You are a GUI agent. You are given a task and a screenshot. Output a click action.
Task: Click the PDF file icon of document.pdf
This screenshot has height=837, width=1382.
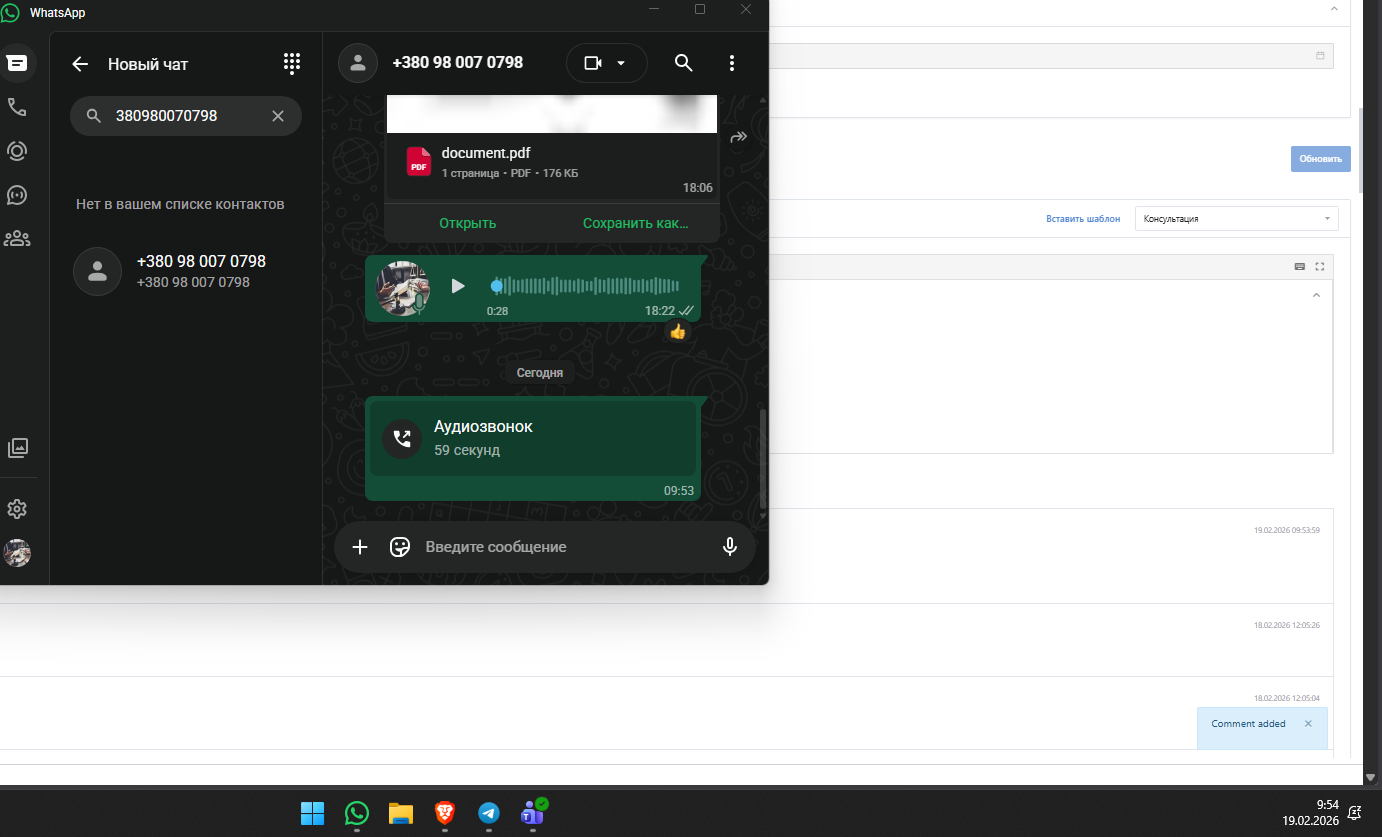click(x=418, y=161)
